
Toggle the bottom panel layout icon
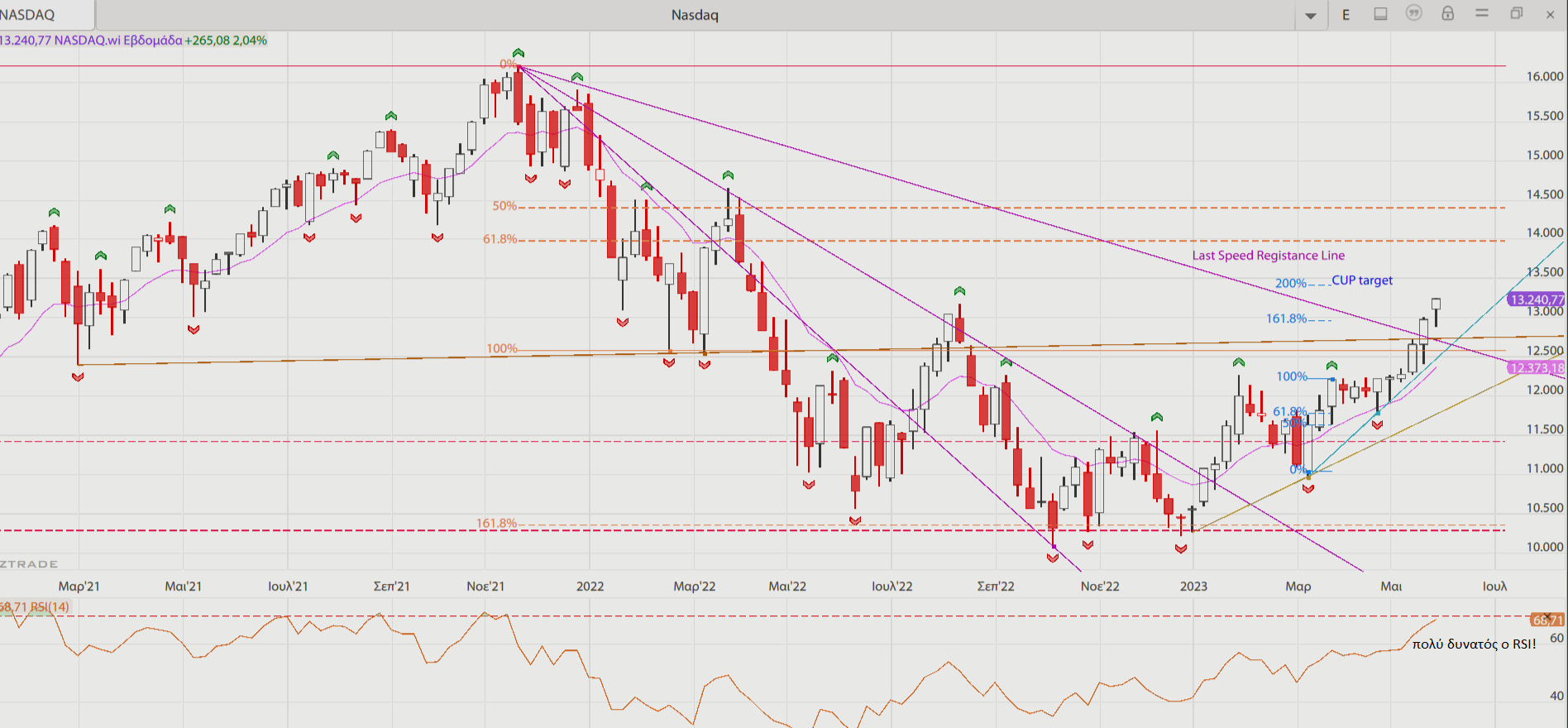click(1380, 14)
